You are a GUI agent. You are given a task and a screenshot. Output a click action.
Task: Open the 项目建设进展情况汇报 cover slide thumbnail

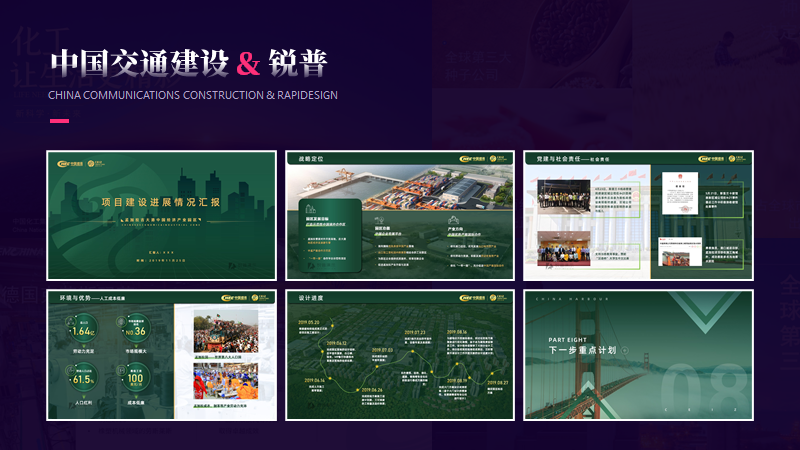(x=161, y=215)
